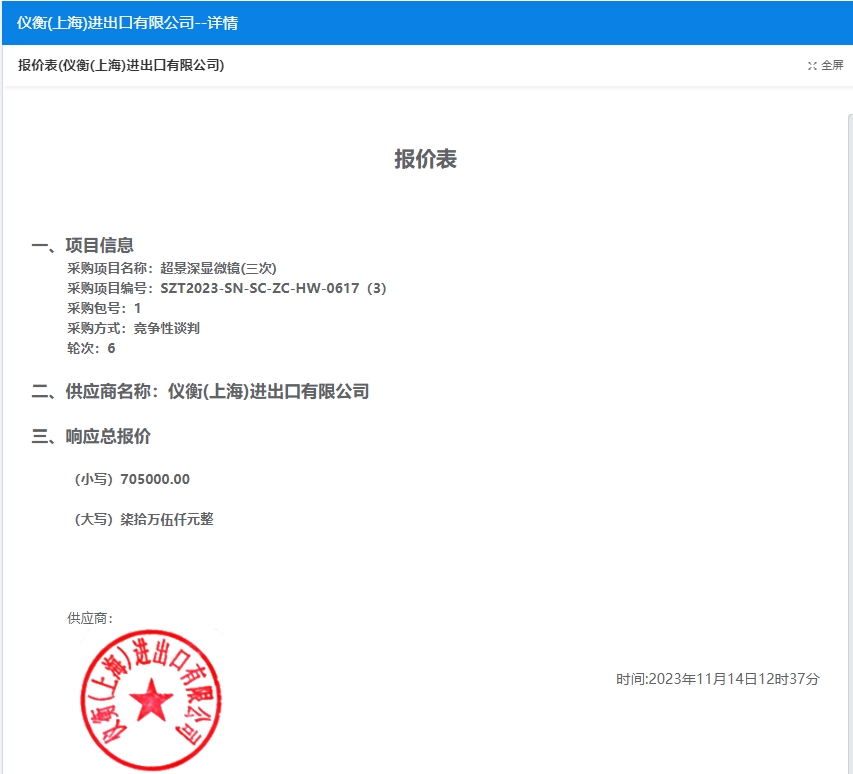Click the supplier name heading 二、供应商名称
The image size is (853, 774).
(200, 391)
